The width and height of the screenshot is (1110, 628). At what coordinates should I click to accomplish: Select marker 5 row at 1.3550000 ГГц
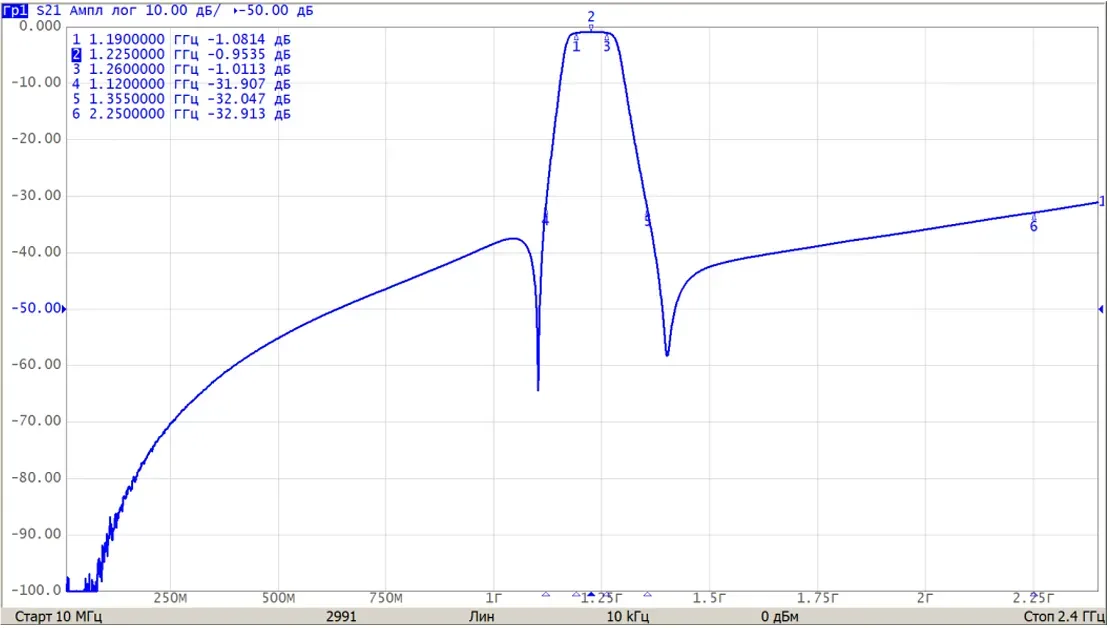point(181,99)
